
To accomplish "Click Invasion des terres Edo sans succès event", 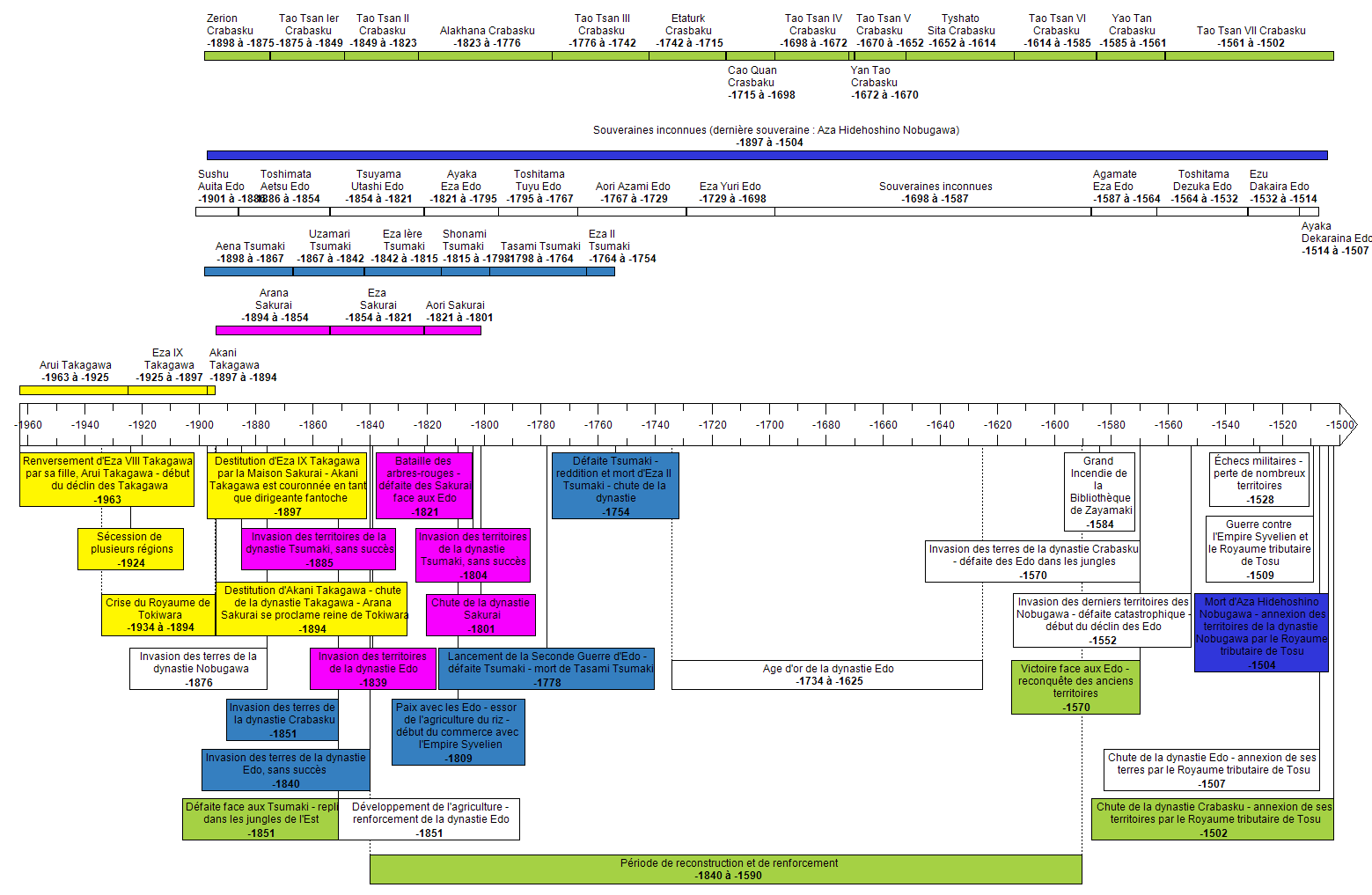I will coord(285,770).
